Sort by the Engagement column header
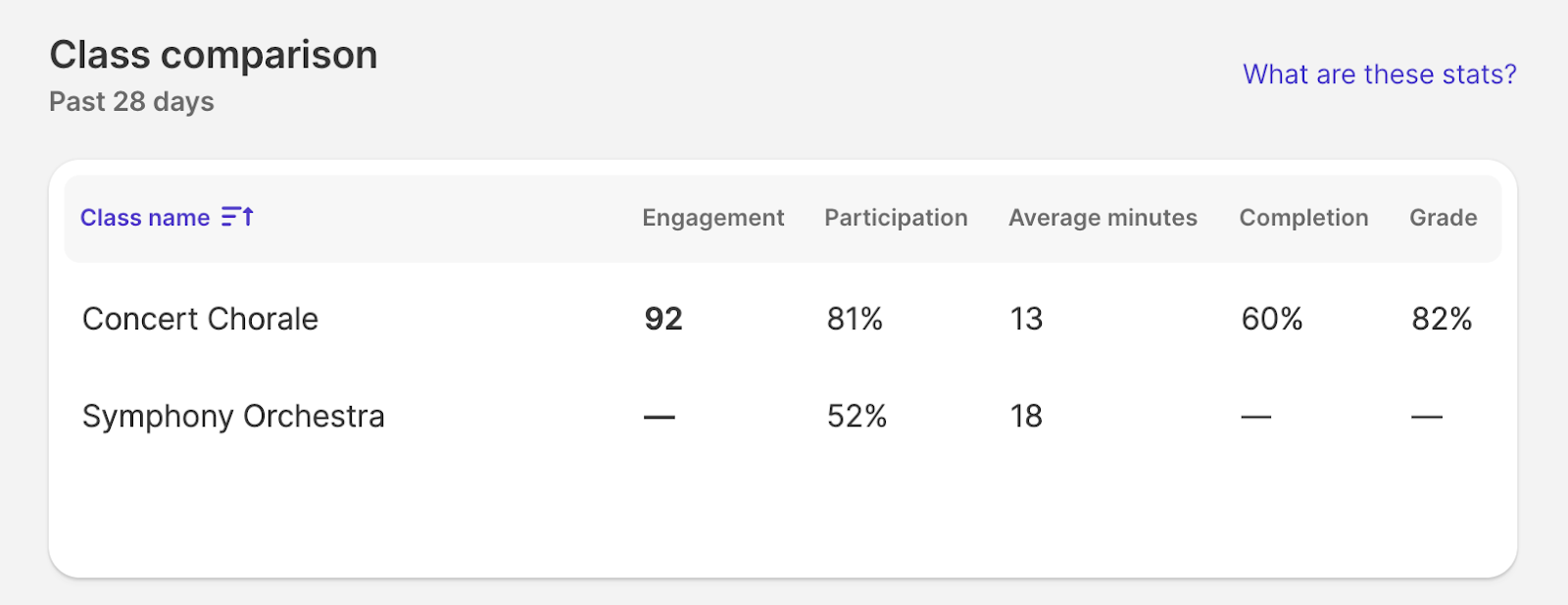 click(x=712, y=218)
